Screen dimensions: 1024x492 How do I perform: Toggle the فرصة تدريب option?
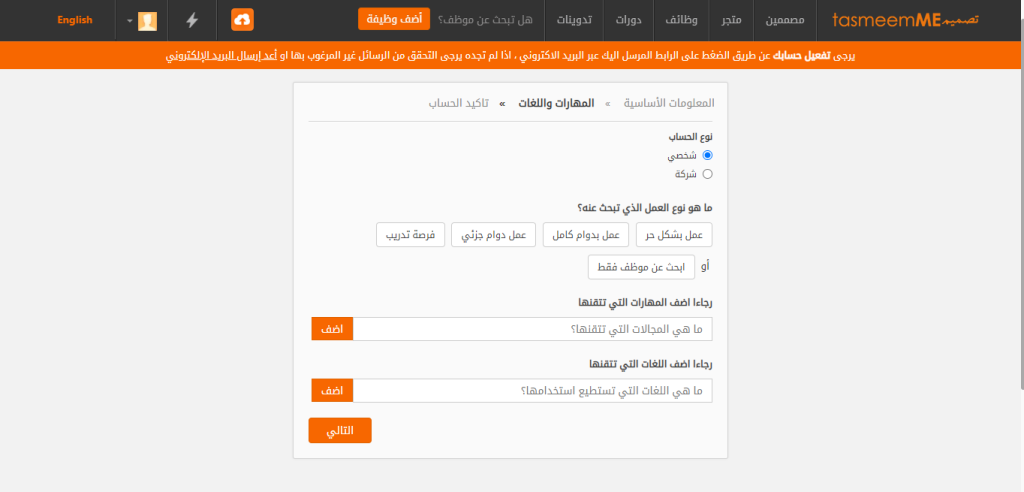click(x=409, y=235)
